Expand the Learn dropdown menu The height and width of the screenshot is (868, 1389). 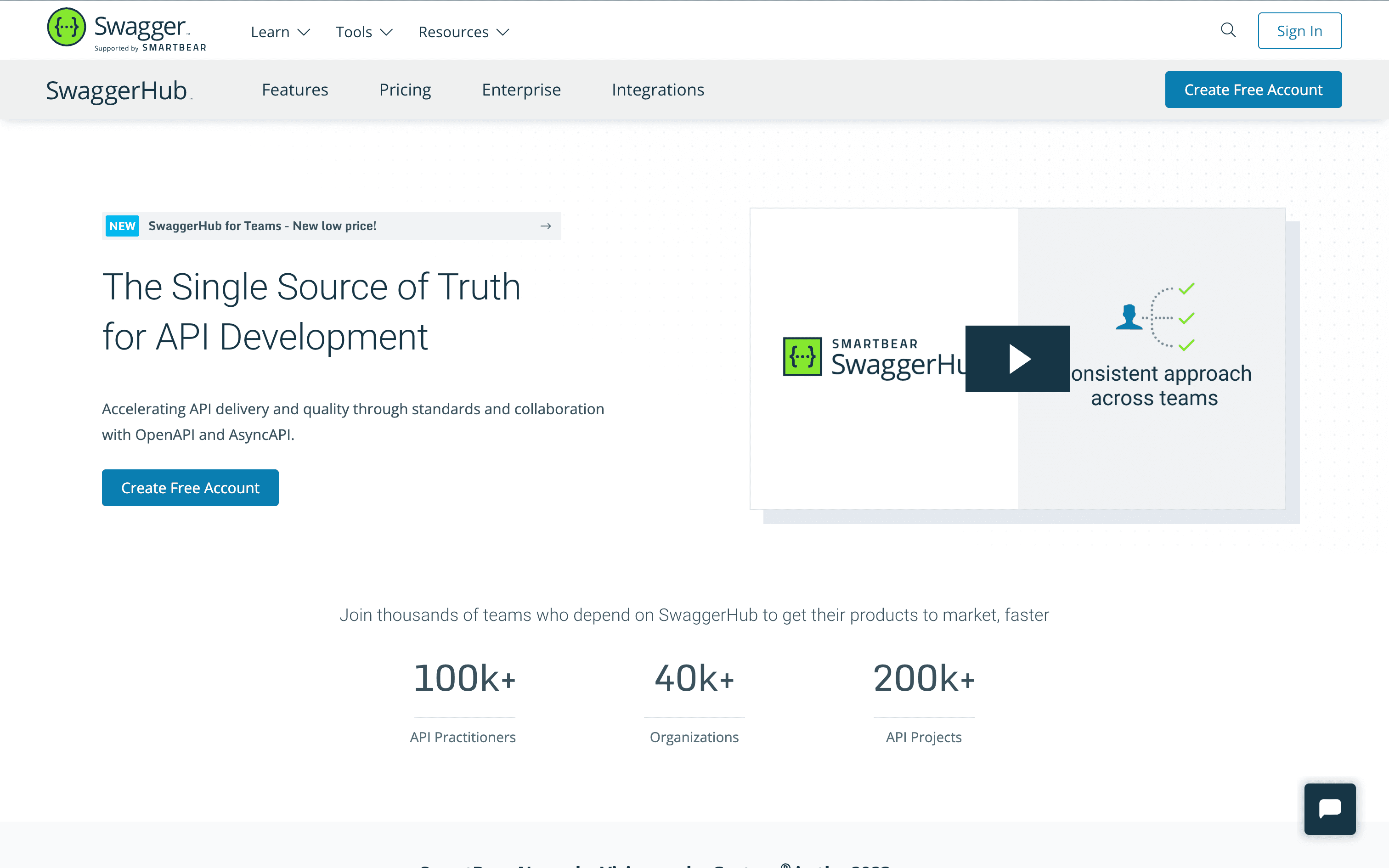[x=280, y=32]
